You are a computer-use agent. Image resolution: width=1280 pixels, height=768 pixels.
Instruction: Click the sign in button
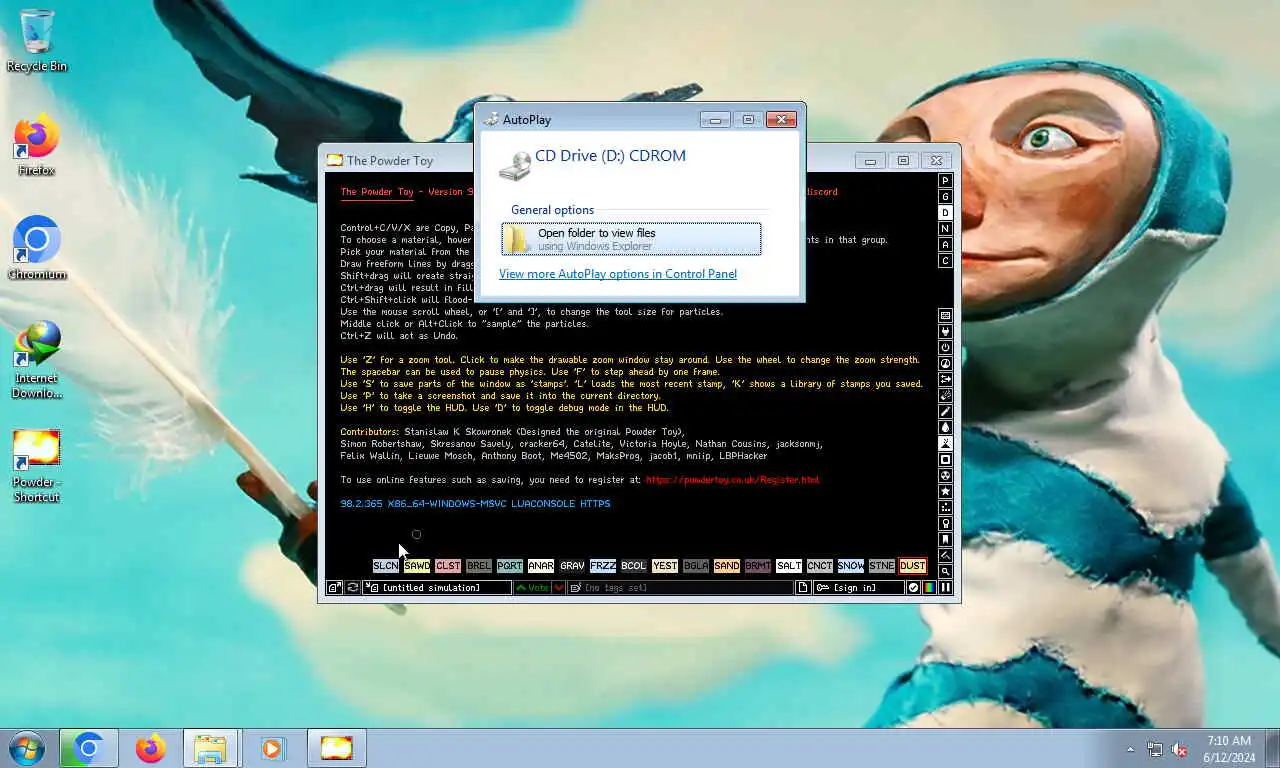coord(859,588)
